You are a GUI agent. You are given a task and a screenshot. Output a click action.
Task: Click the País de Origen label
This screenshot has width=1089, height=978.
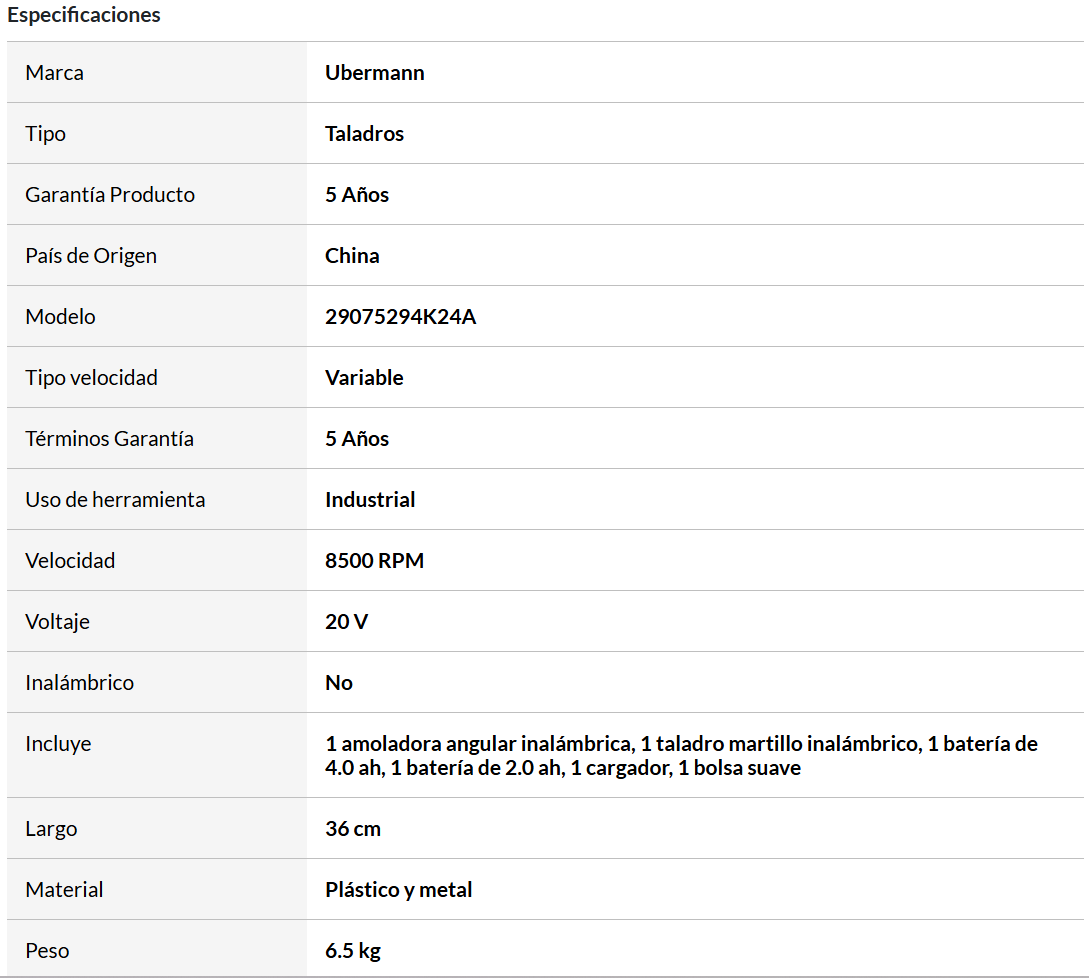pos(91,256)
